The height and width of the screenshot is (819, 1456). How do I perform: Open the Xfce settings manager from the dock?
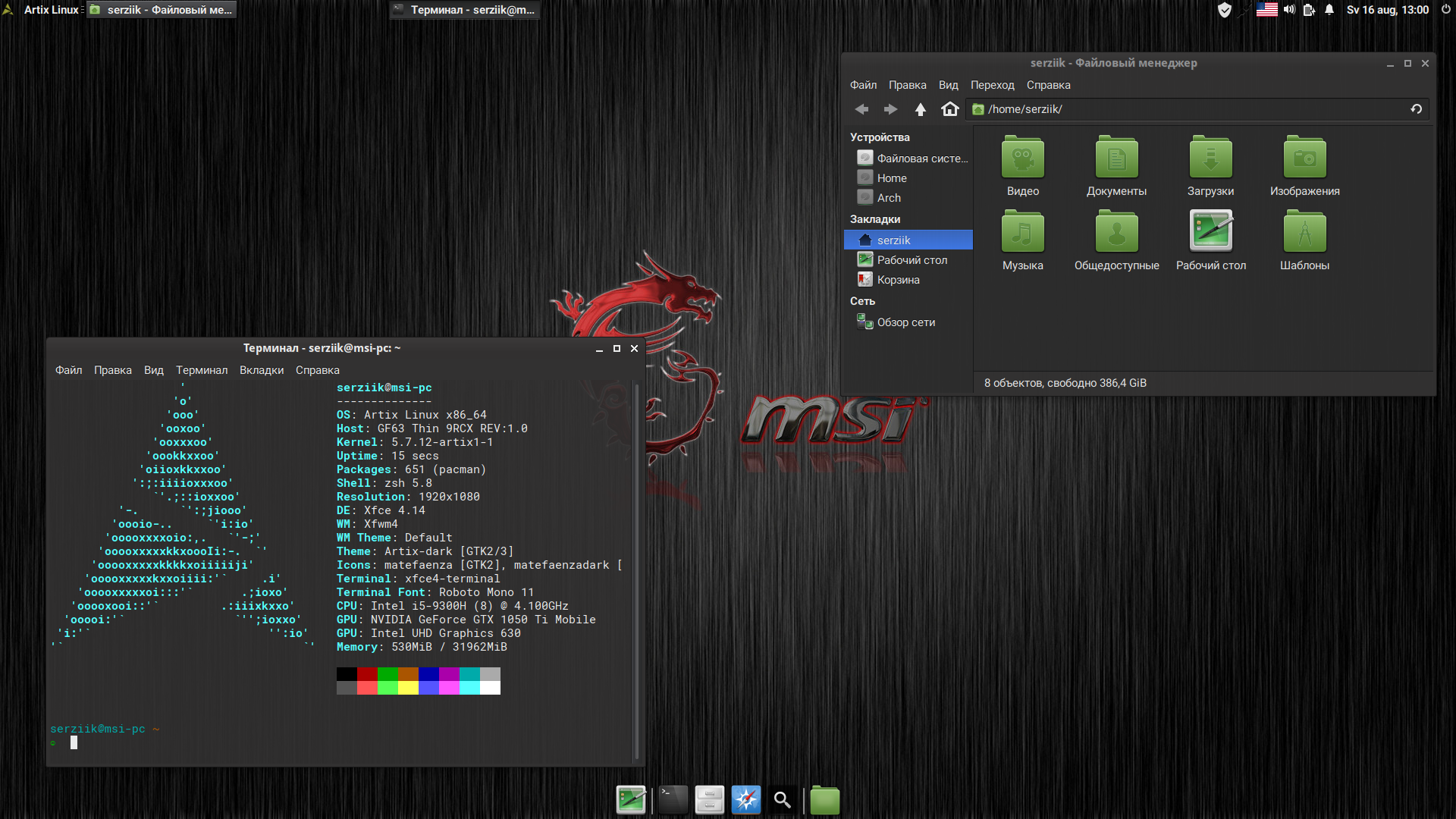point(631,799)
